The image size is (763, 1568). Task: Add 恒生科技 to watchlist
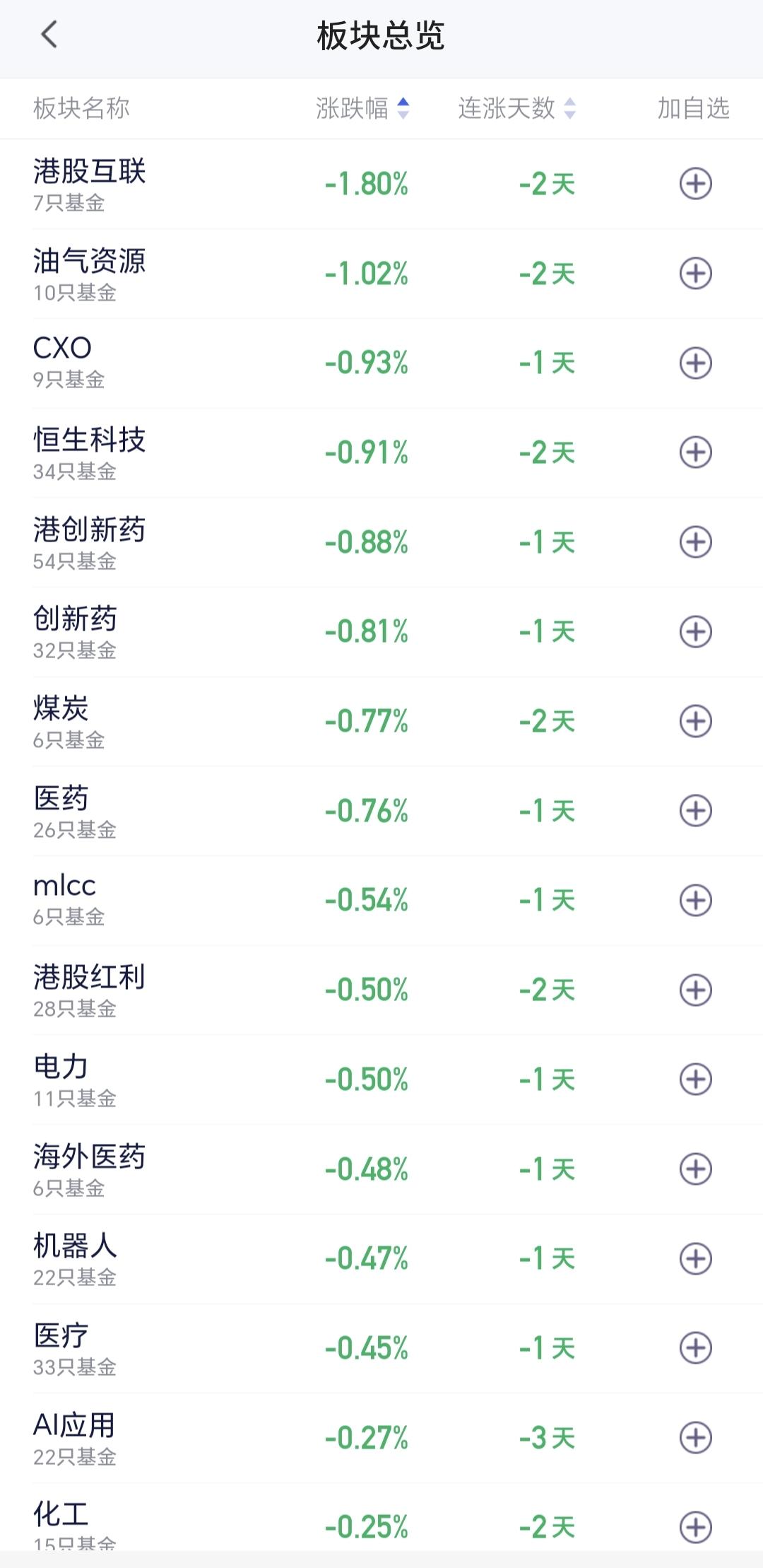(695, 452)
